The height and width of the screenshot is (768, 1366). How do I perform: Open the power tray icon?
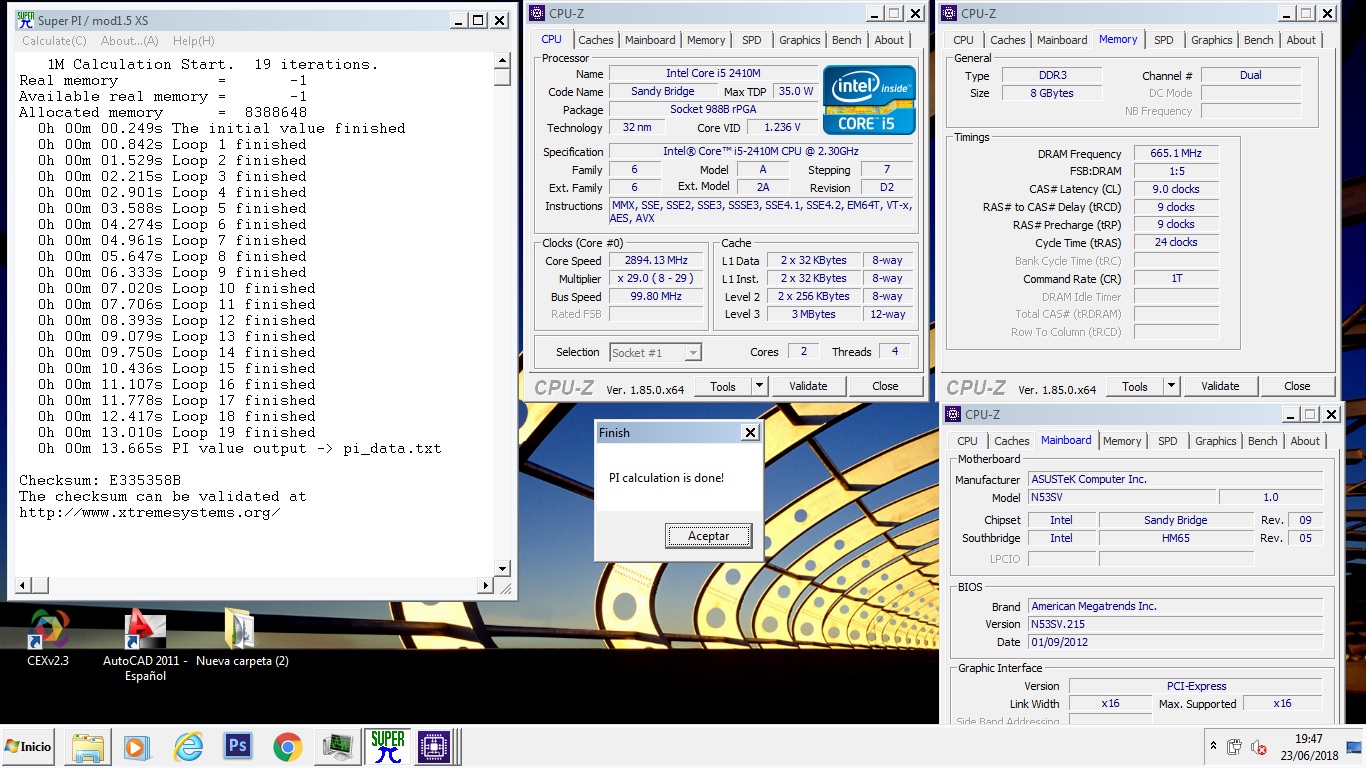point(1235,747)
